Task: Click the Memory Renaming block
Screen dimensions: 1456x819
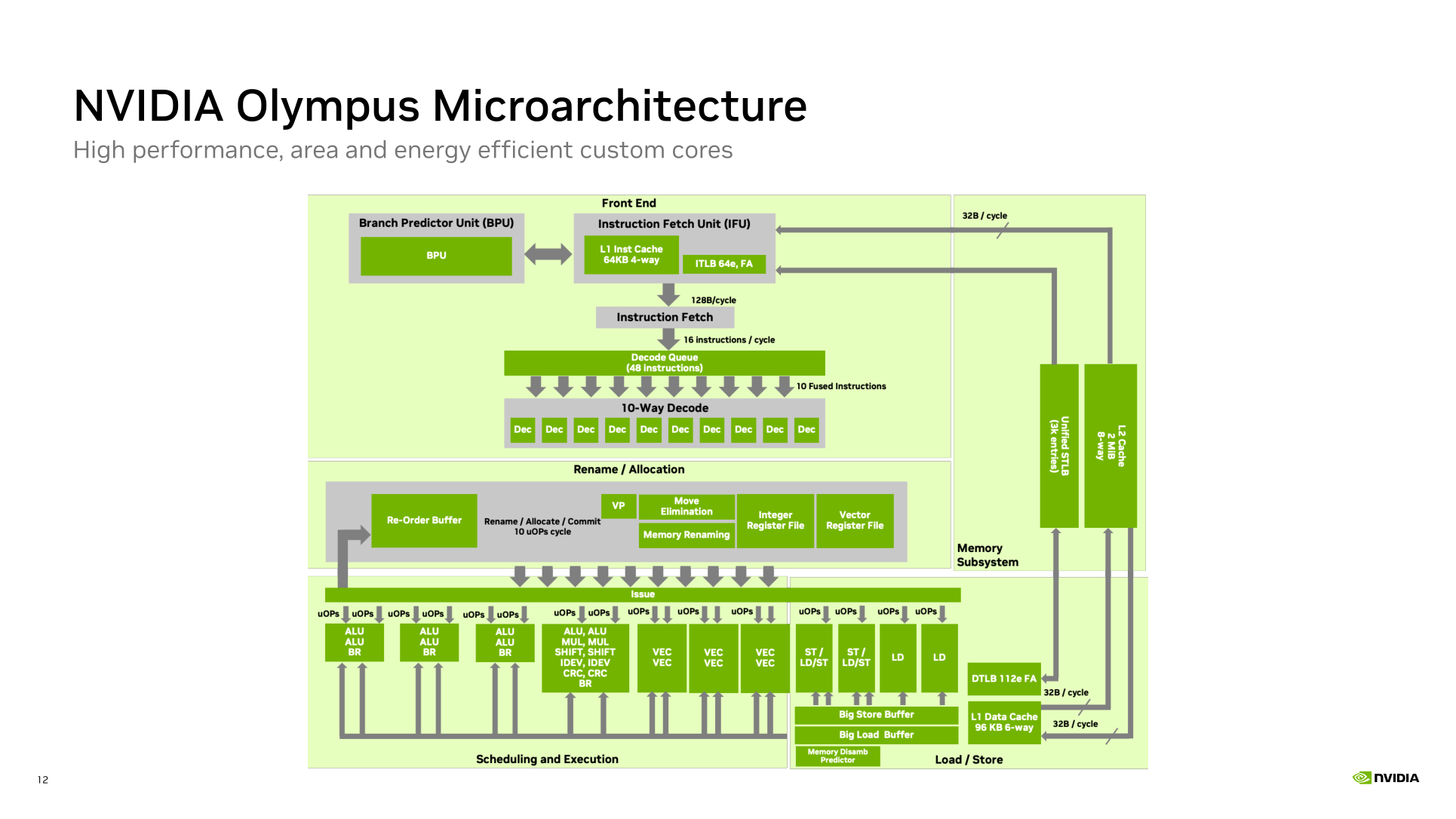Action: click(x=687, y=535)
